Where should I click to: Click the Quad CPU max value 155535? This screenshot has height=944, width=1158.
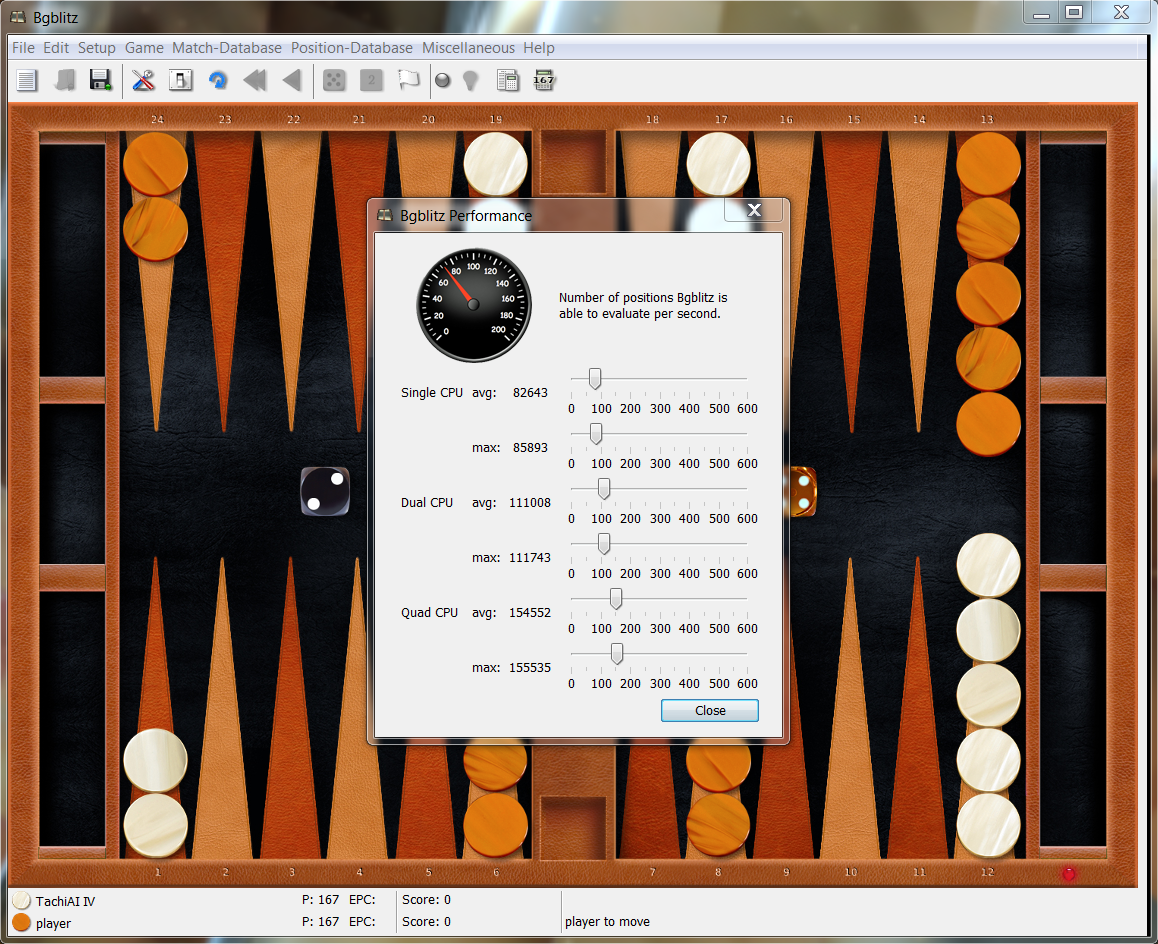530,668
